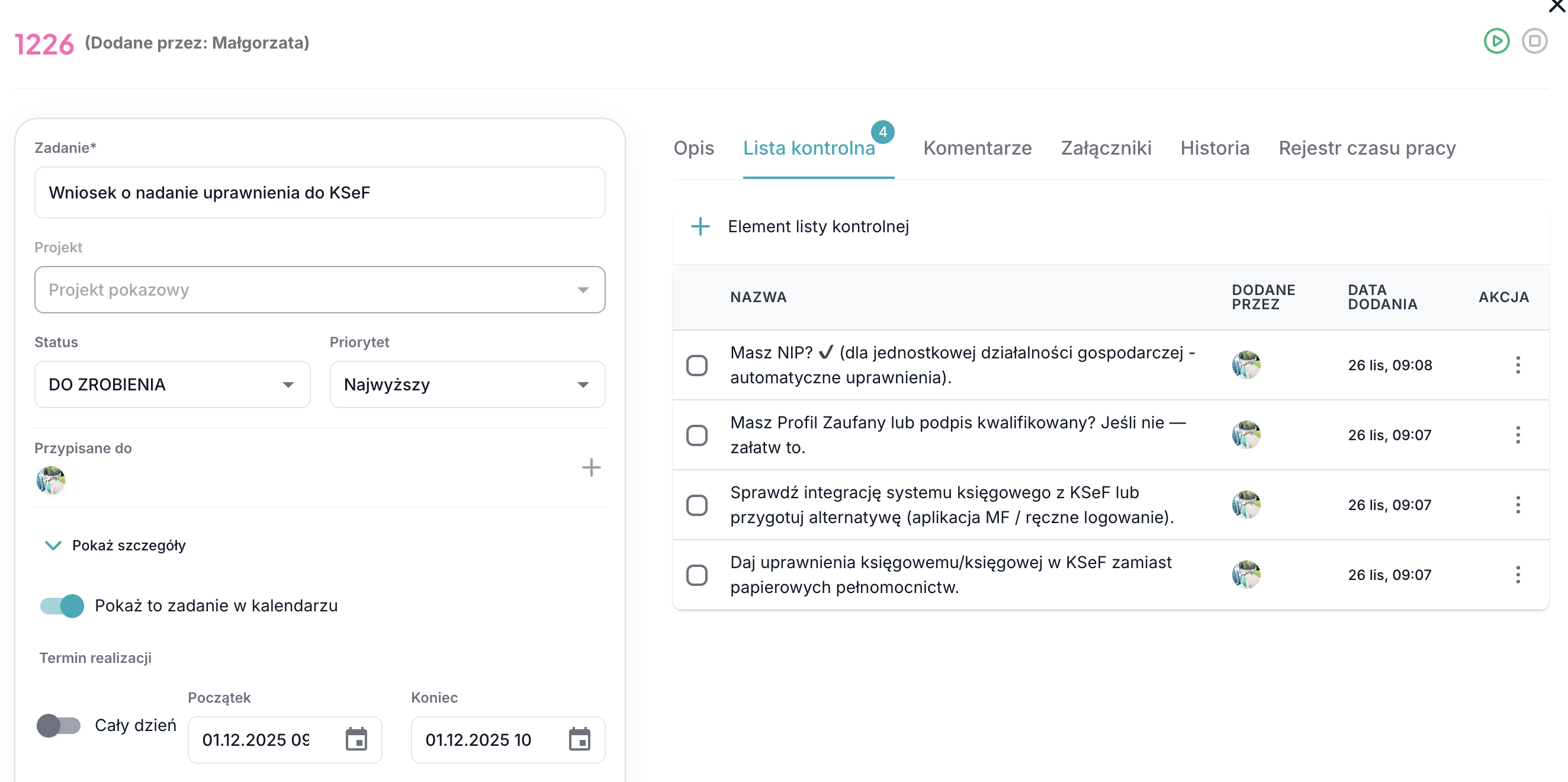The height and width of the screenshot is (782, 1568).
Task: Open actions menu for Masz NIP item
Action: [1518, 365]
